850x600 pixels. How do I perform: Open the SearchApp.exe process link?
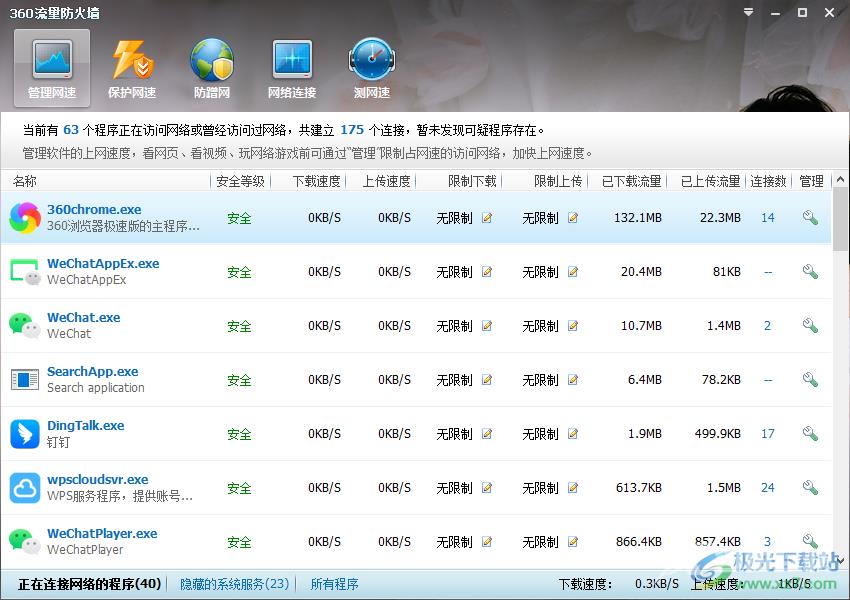pos(93,371)
